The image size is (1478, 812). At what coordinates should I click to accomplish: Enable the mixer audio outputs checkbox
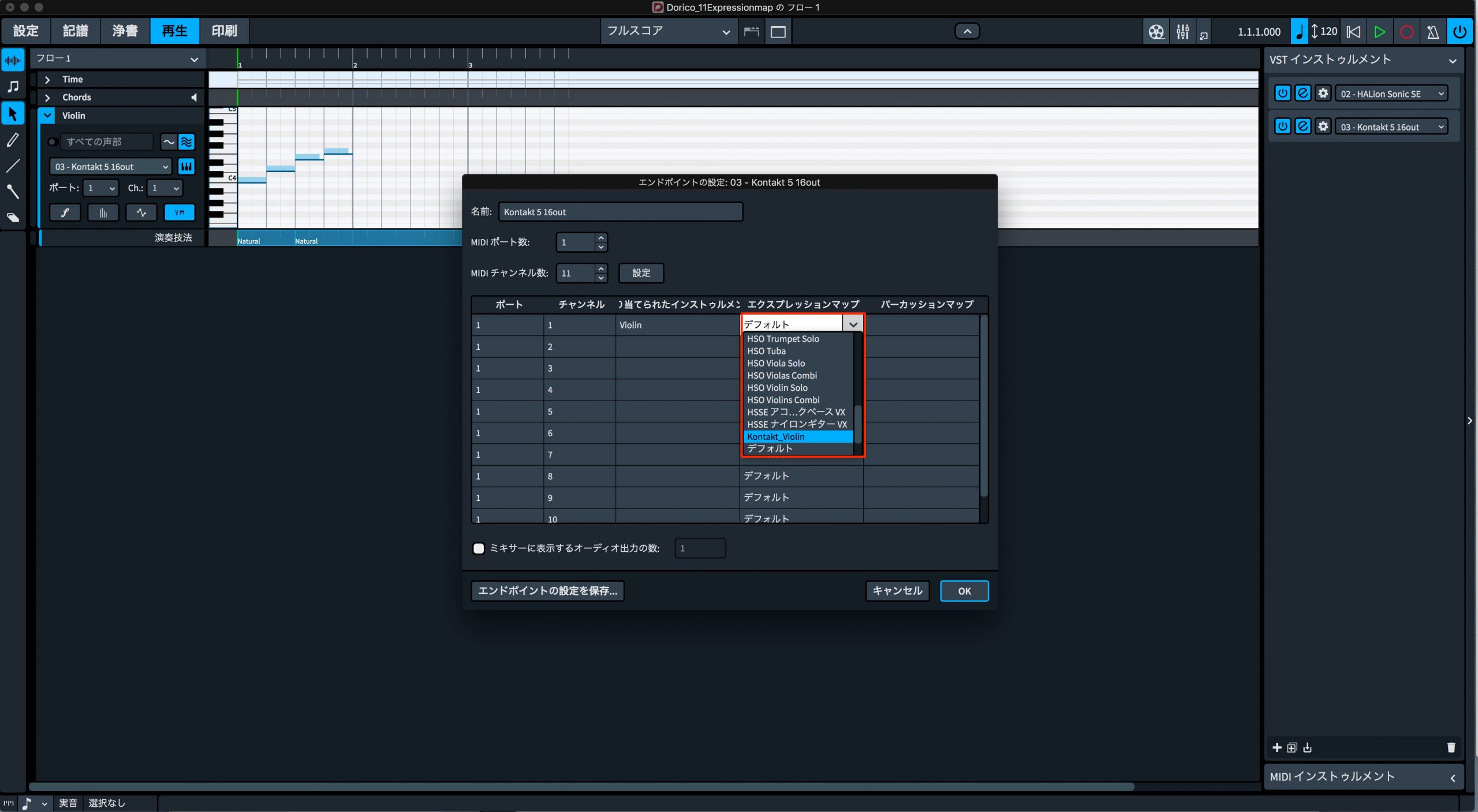[479, 548]
